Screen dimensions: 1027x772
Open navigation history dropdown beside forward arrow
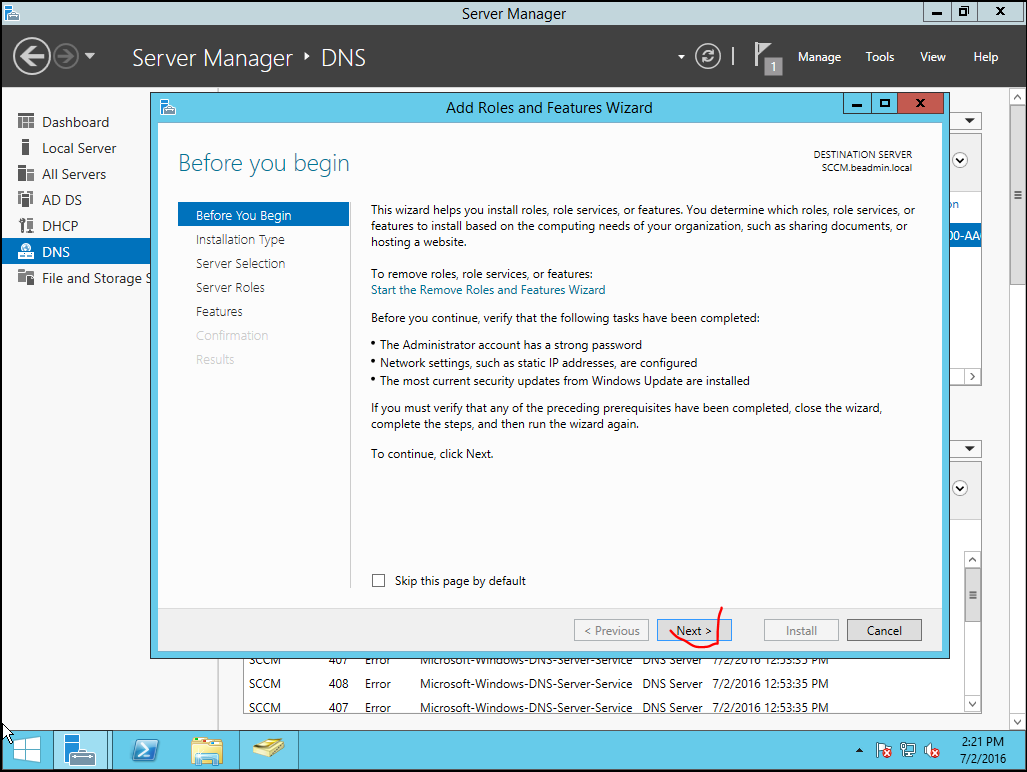[90, 56]
